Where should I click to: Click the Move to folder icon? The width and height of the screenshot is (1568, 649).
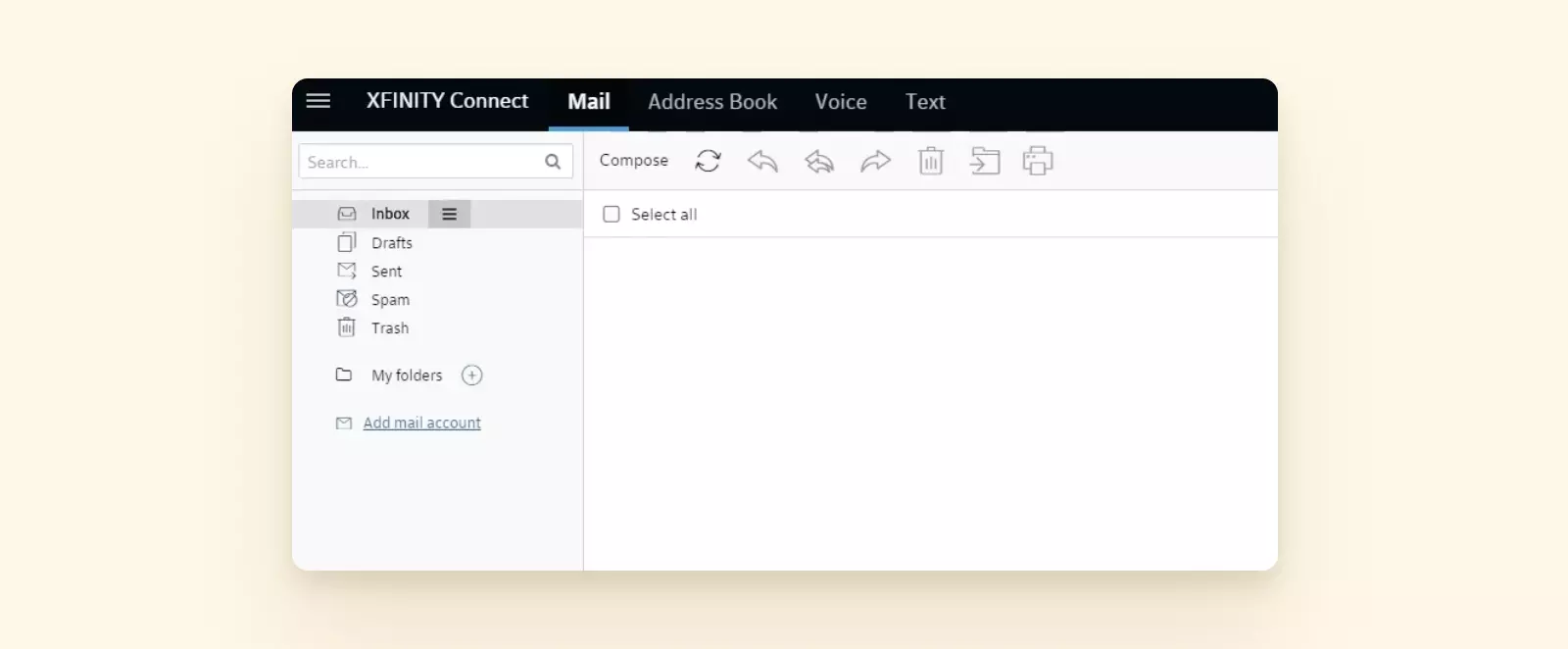(985, 161)
